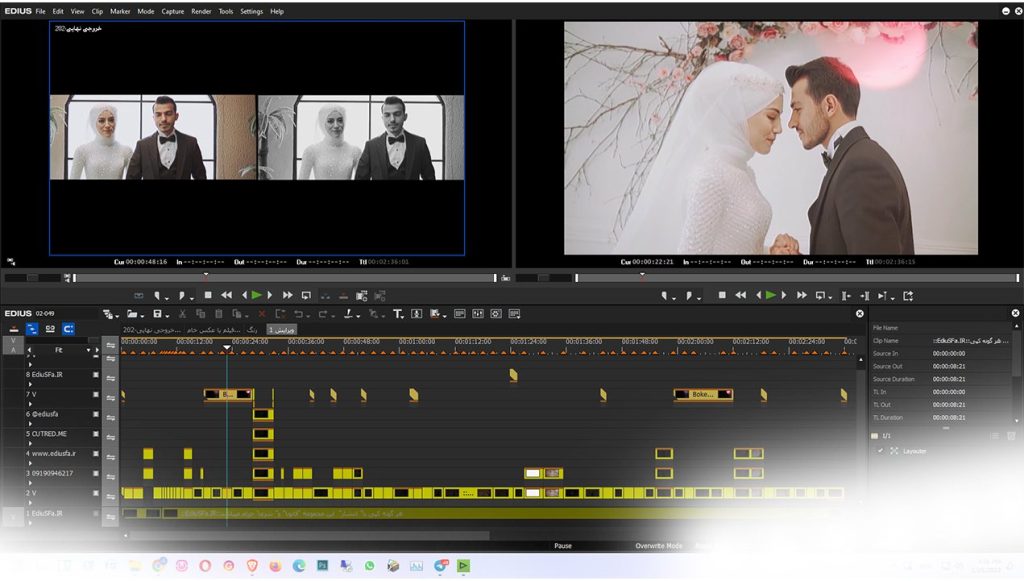Click the Copy icon on timeline toolbar
This screenshot has height=581, width=1024.
[x=200, y=314]
